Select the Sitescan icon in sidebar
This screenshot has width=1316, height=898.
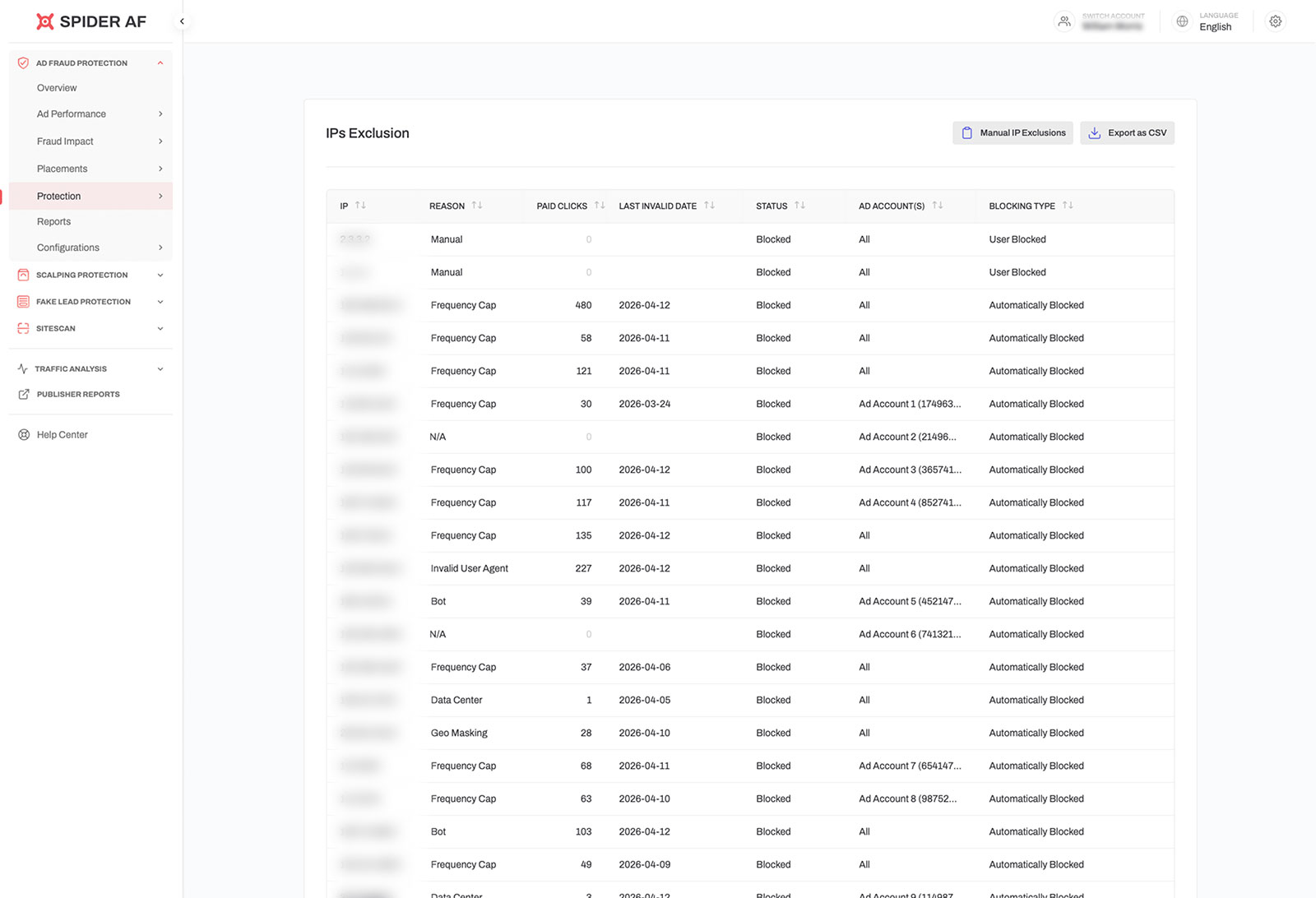click(x=22, y=328)
